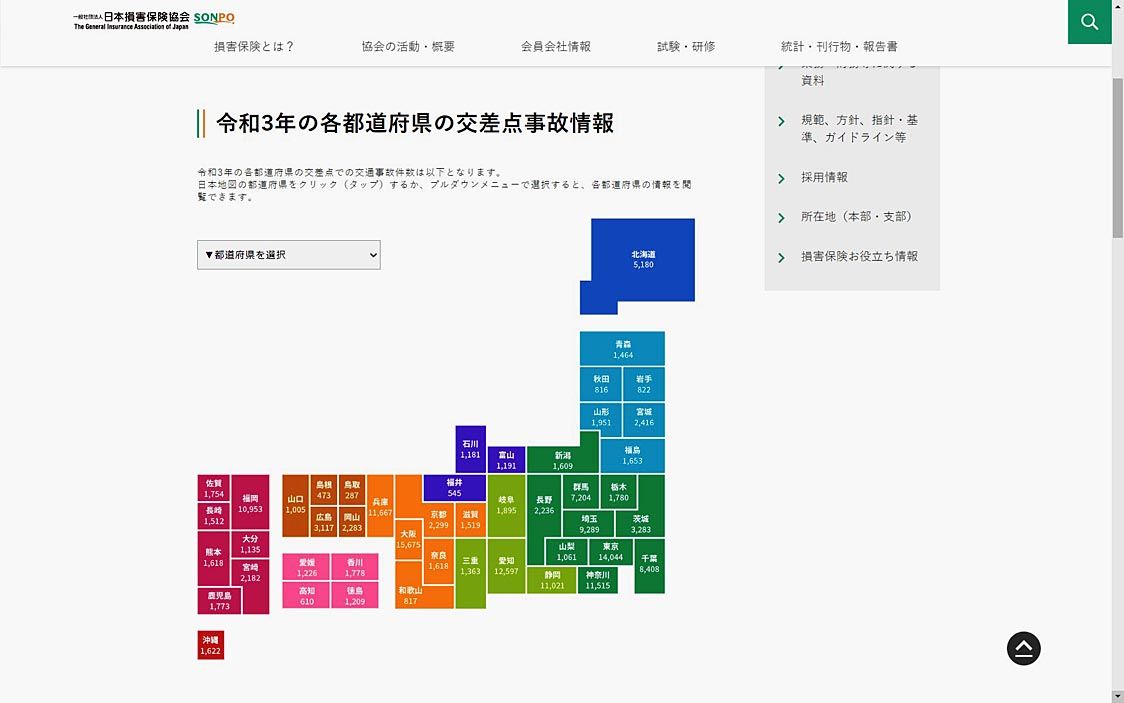Open 会員会社情報 menu

coord(555,47)
